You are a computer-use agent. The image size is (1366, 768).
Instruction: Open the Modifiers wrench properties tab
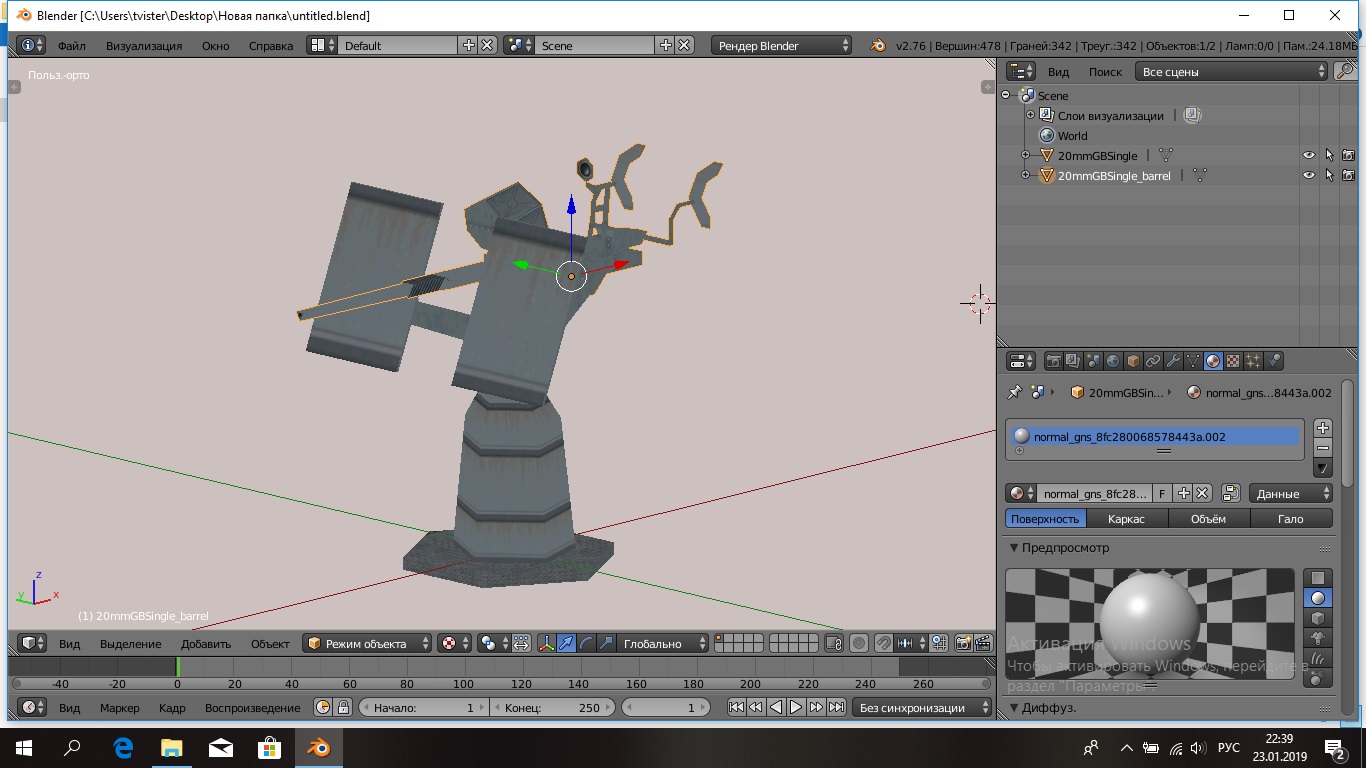[1173, 361]
